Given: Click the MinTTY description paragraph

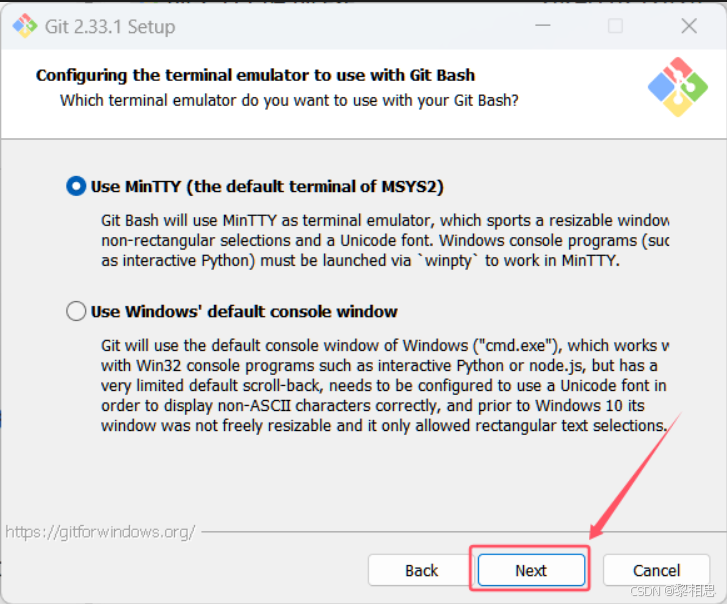Looking at the screenshot, I should [385, 240].
